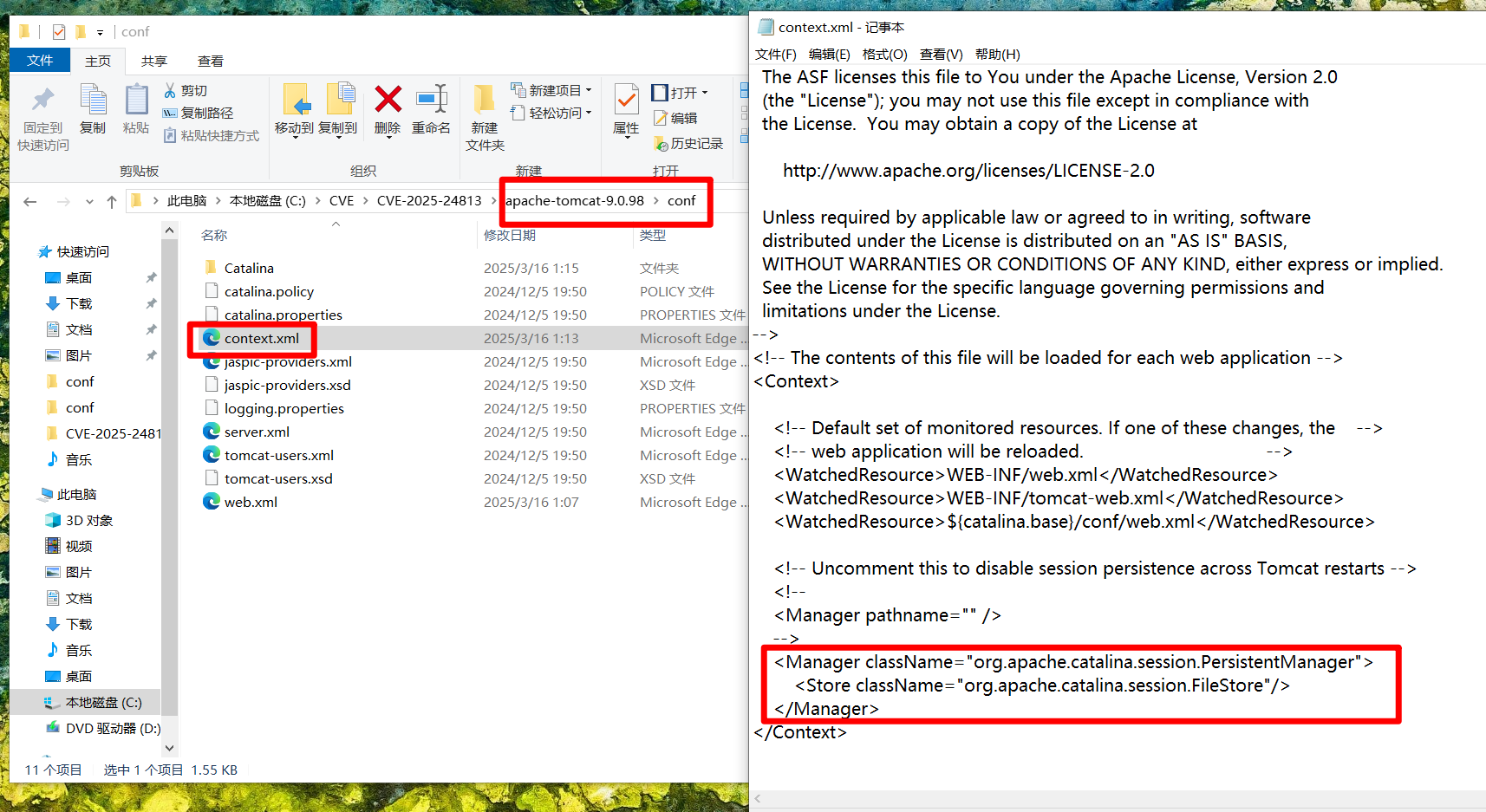This screenshot has height=812, width=1486.
Task: Select the Local Disk (C:) tree item
Action: point(103,702)
